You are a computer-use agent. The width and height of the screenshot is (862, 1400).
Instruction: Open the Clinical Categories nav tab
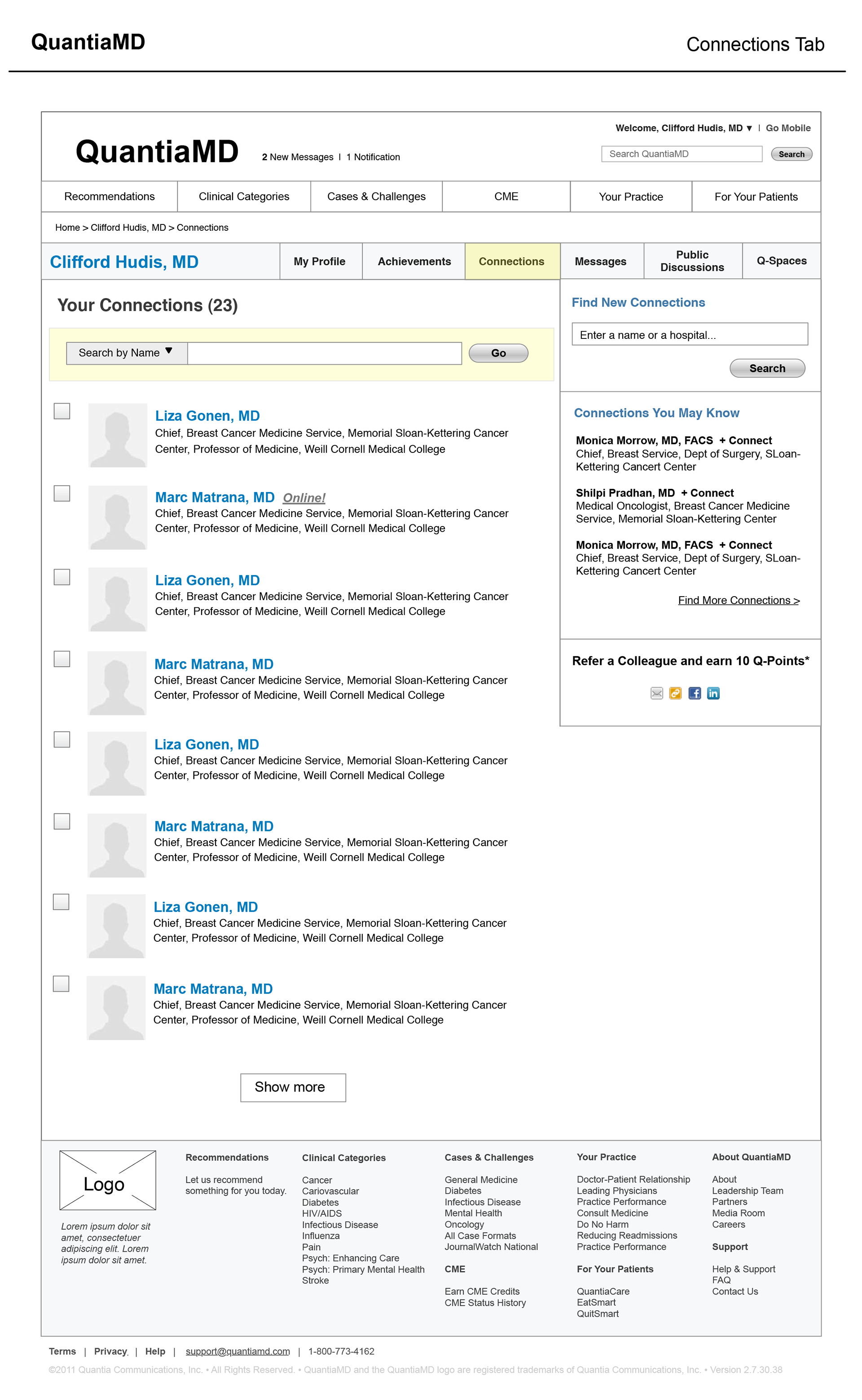[244, 197]
